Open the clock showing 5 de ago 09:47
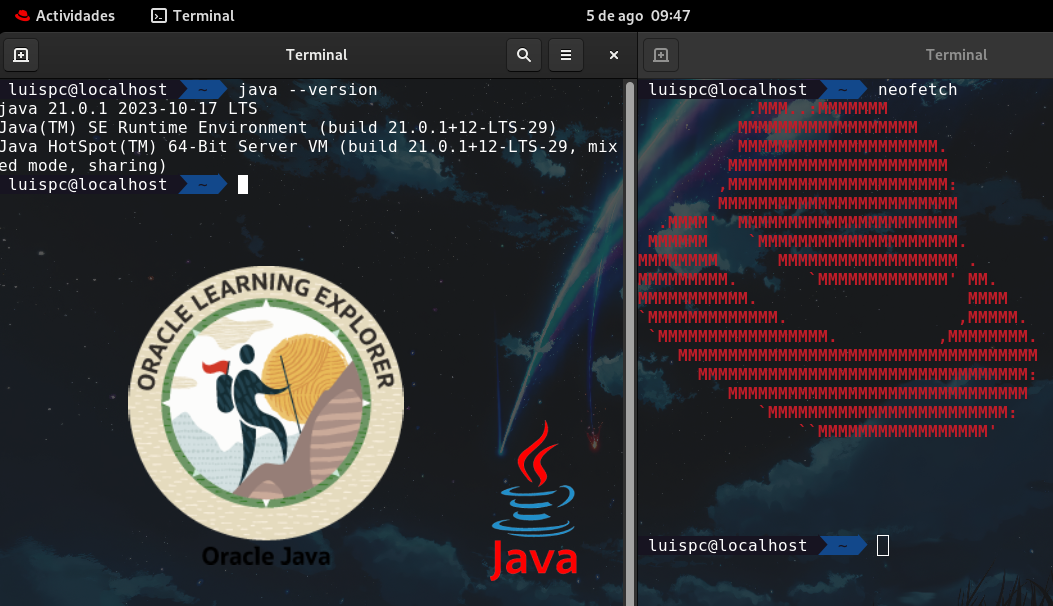The height and width of the screenshot is (606, 1053). click(638, 15)
